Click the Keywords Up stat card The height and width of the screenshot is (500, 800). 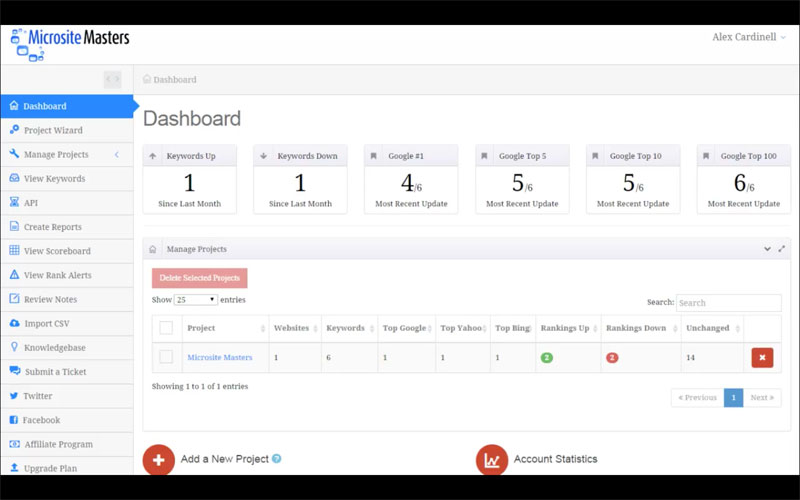tap(190, 179)
